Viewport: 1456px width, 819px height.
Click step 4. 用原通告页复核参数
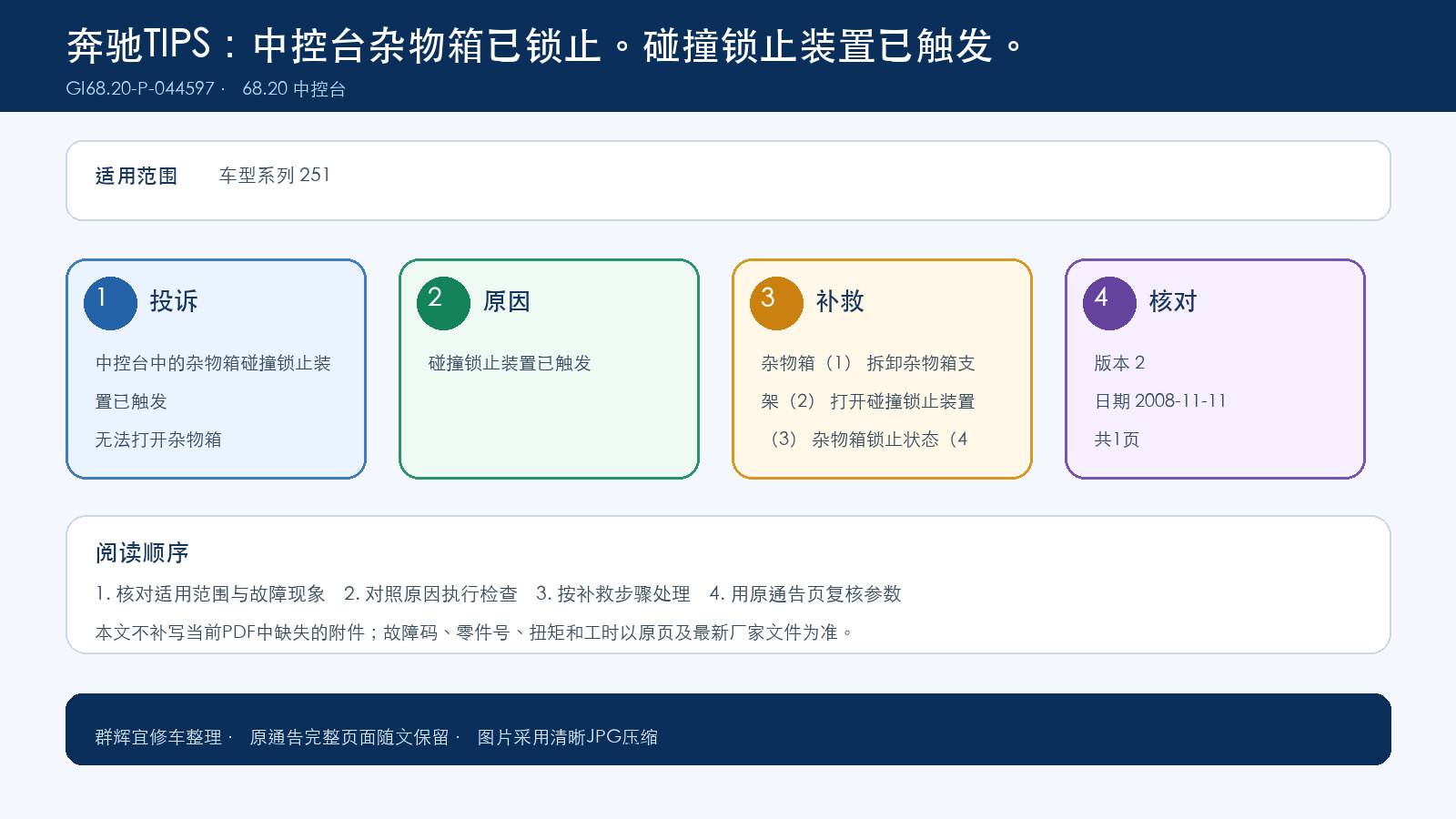(805, 594)
